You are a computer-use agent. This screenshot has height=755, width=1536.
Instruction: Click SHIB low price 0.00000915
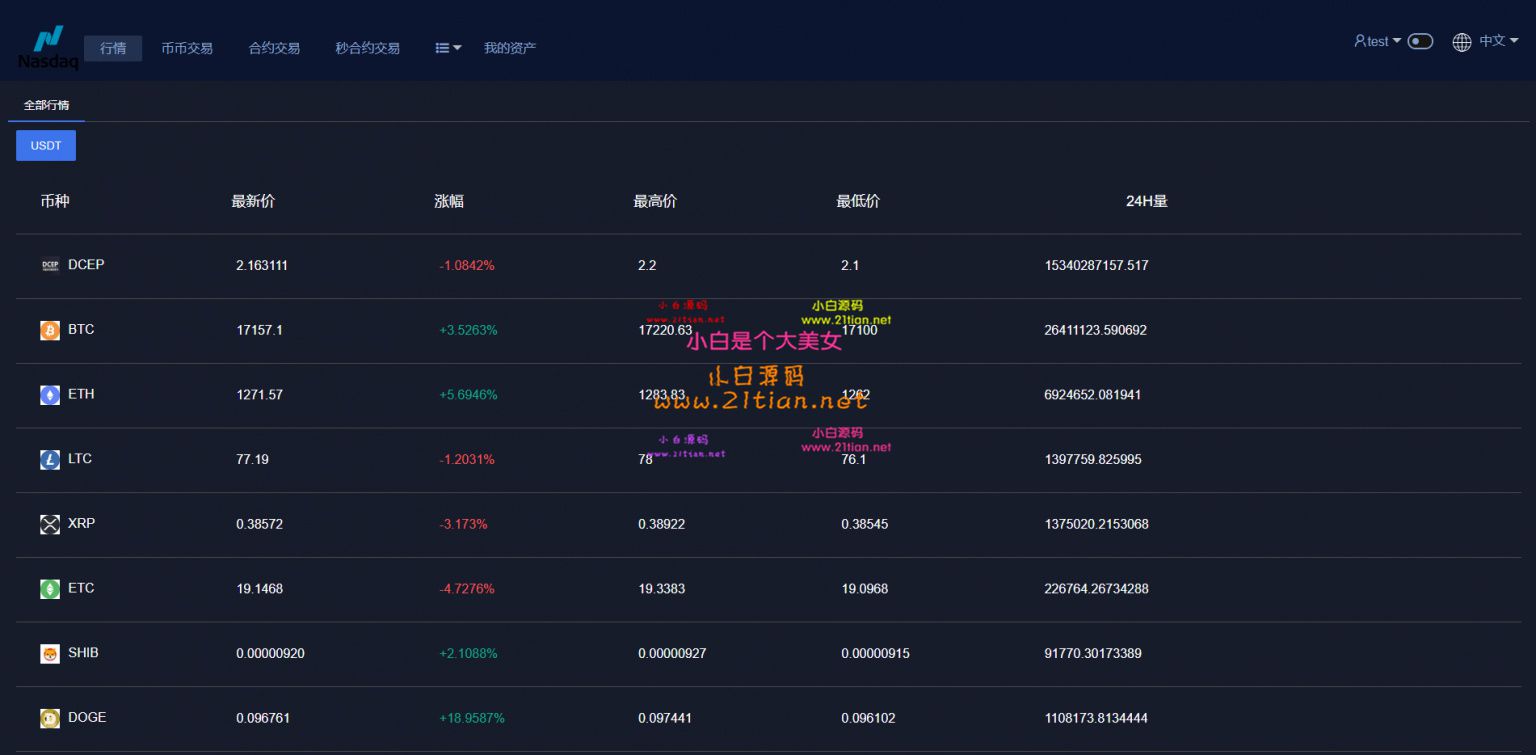click(x=875, y=654)
